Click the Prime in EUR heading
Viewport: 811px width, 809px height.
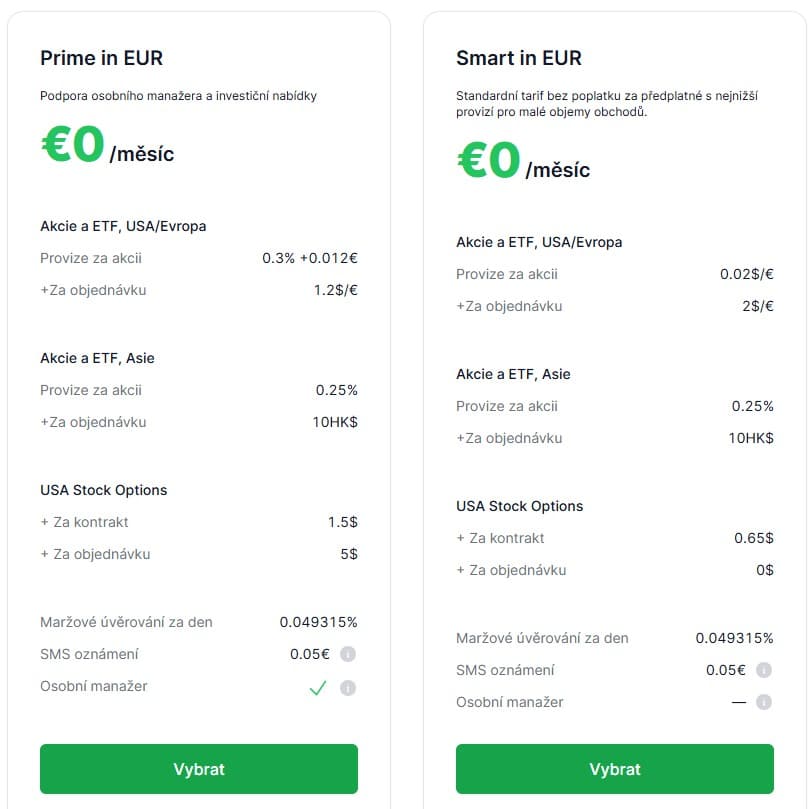[x=101, y=58]
